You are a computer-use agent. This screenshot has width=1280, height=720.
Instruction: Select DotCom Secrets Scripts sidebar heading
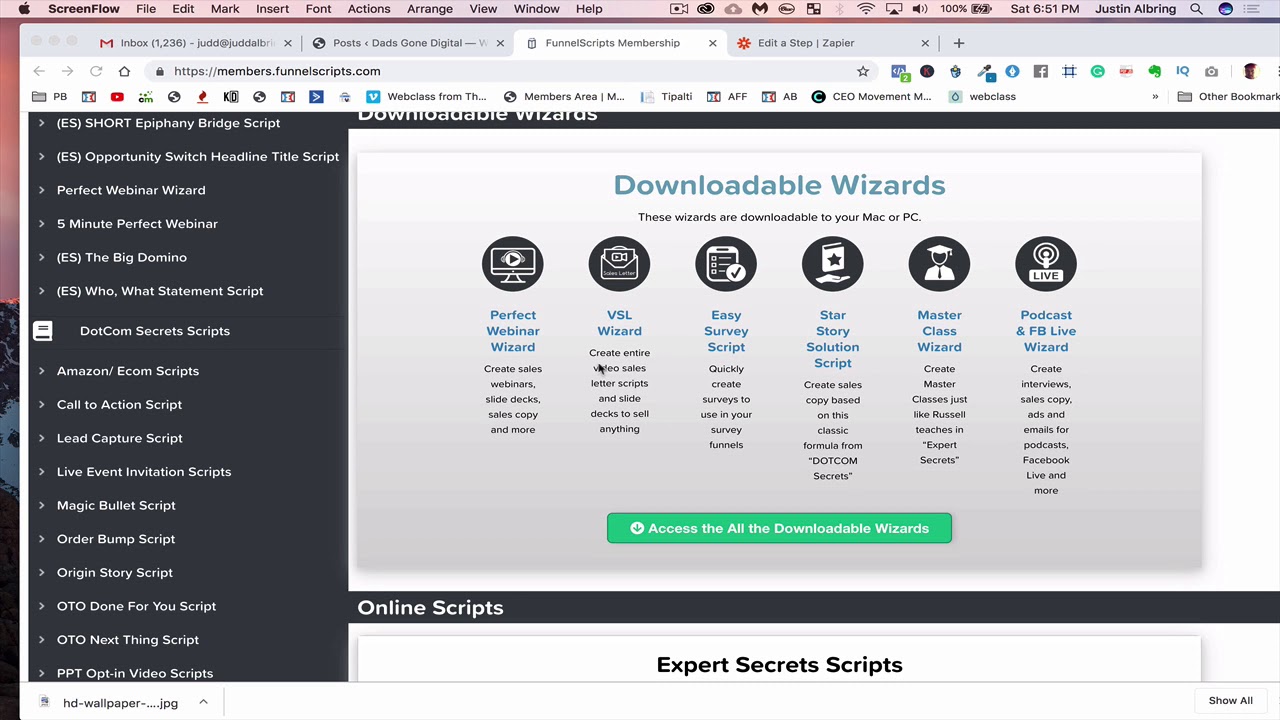(155, 331)
